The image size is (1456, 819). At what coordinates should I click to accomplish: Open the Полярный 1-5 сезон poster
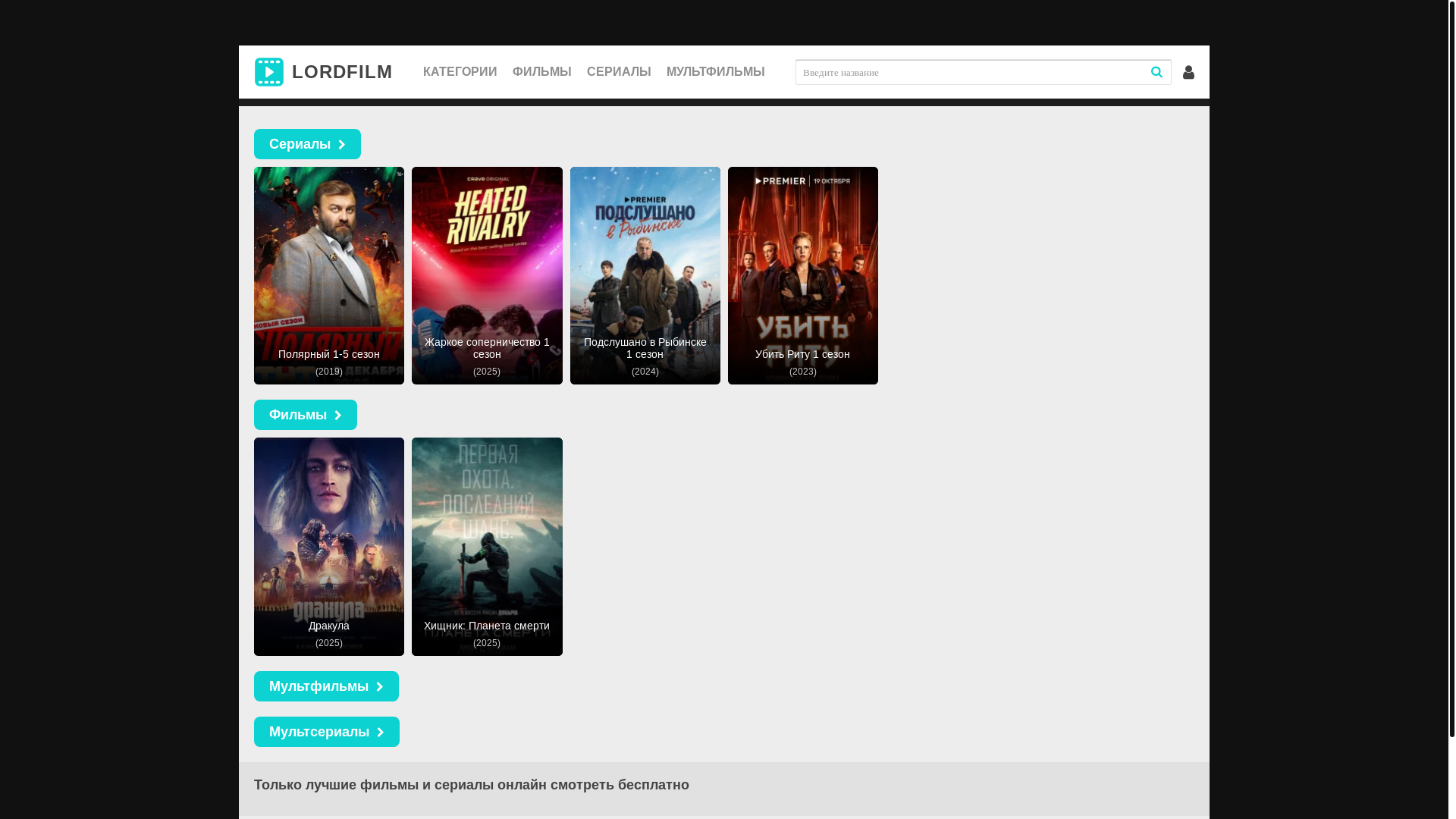329,275
